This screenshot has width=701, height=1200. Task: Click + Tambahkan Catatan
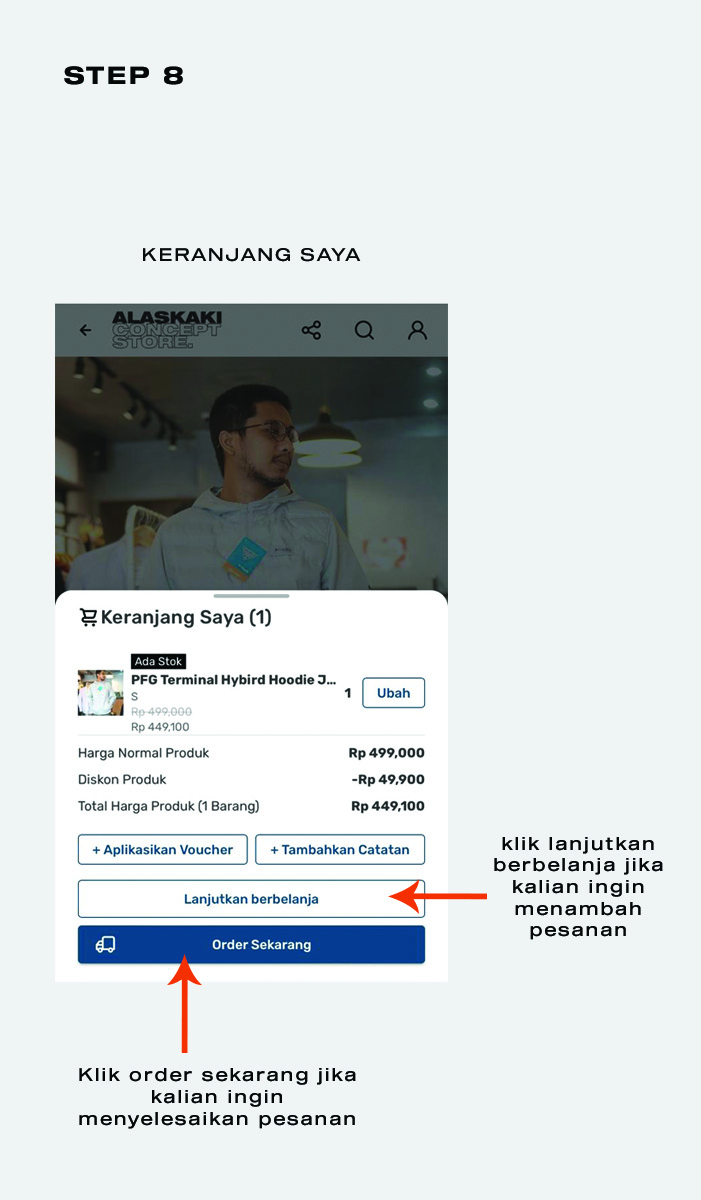(x=340, y=850)
